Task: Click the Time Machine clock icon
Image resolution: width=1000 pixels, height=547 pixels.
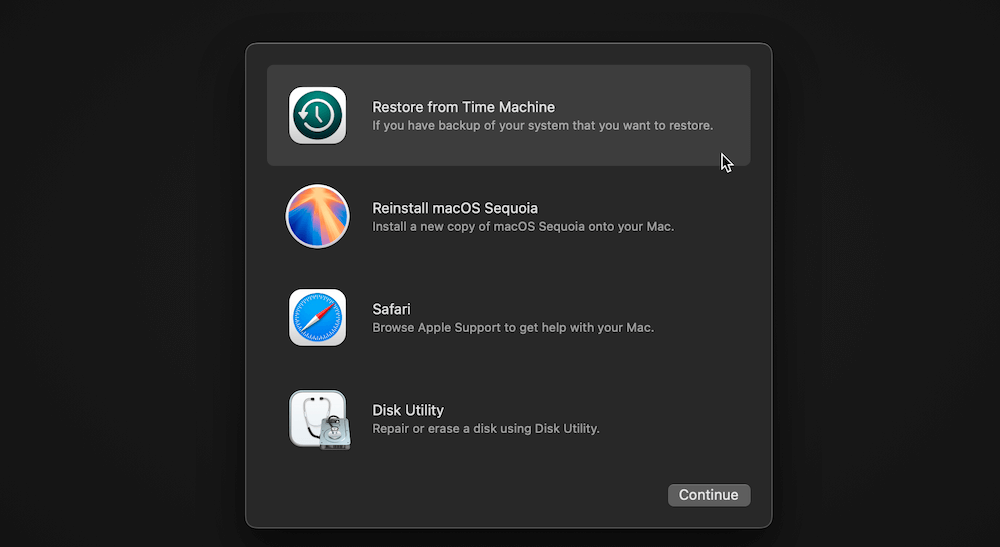Action: [318, 115]
